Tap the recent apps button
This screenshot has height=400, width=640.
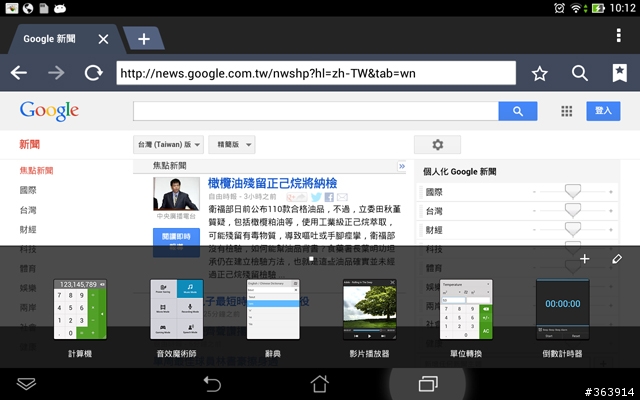428,384
